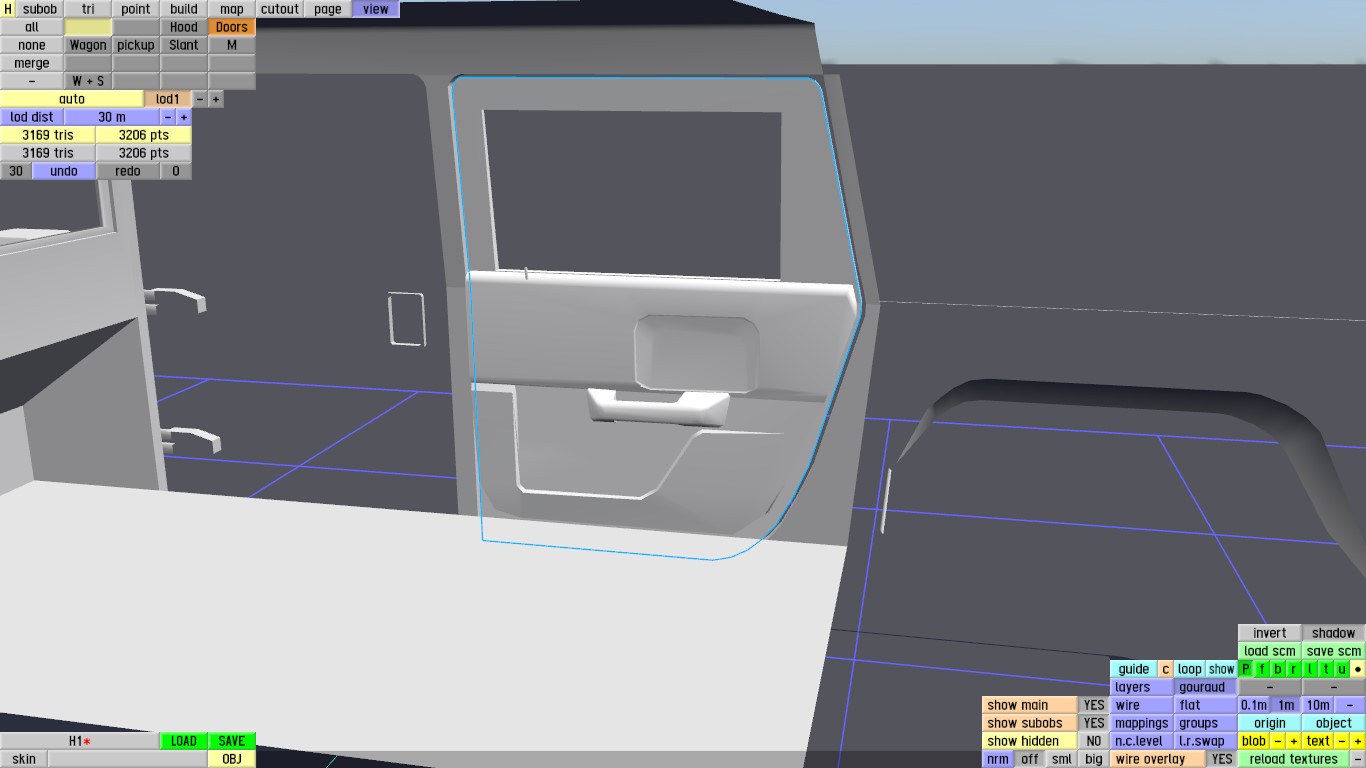Viewport: 1366px width, 768px height.
Task: Click the merge button
Action: [32, 63]
